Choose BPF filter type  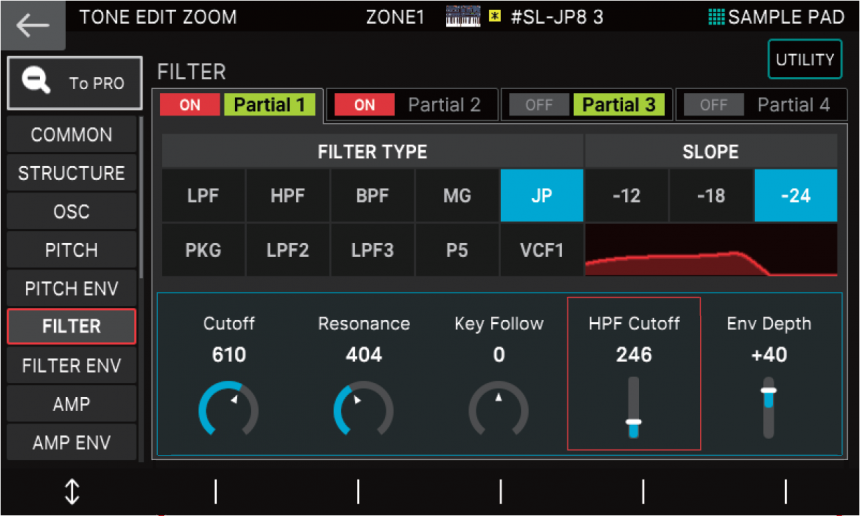click(x=372, y=195)
